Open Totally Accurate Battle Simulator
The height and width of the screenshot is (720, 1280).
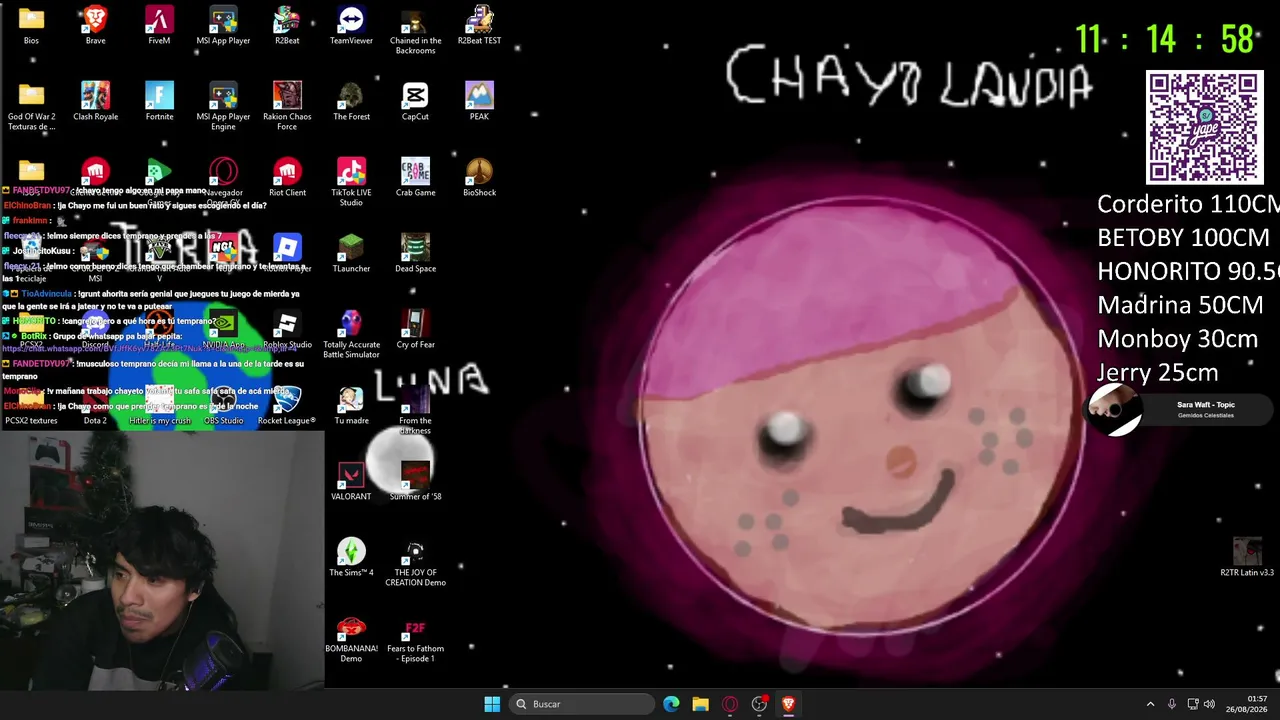tap(351, 334)
